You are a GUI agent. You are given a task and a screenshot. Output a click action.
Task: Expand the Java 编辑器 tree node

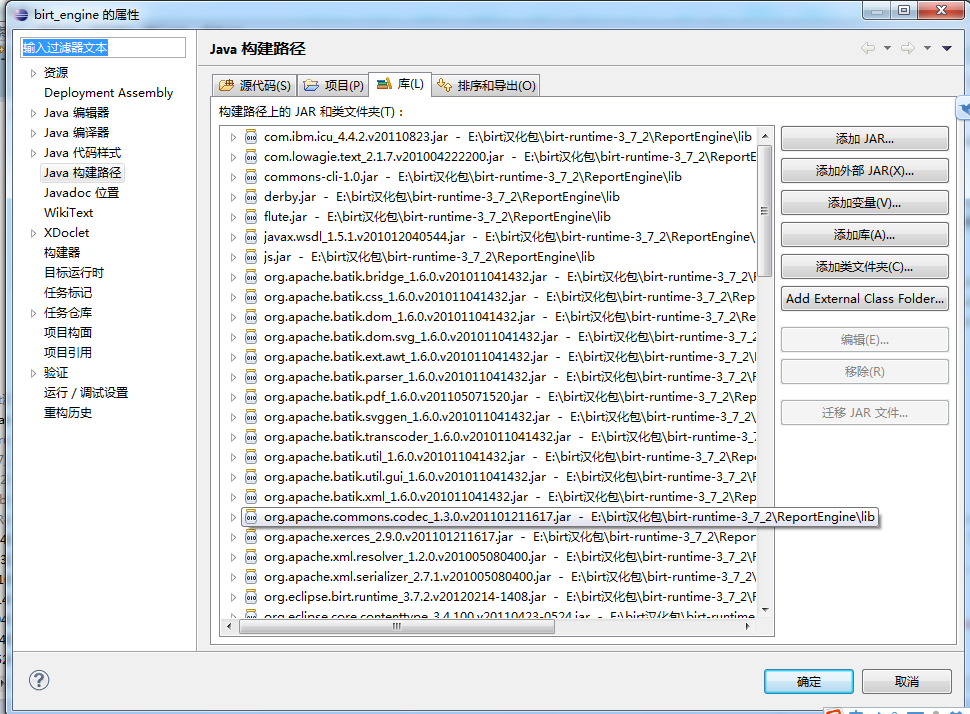click(33, 113)
